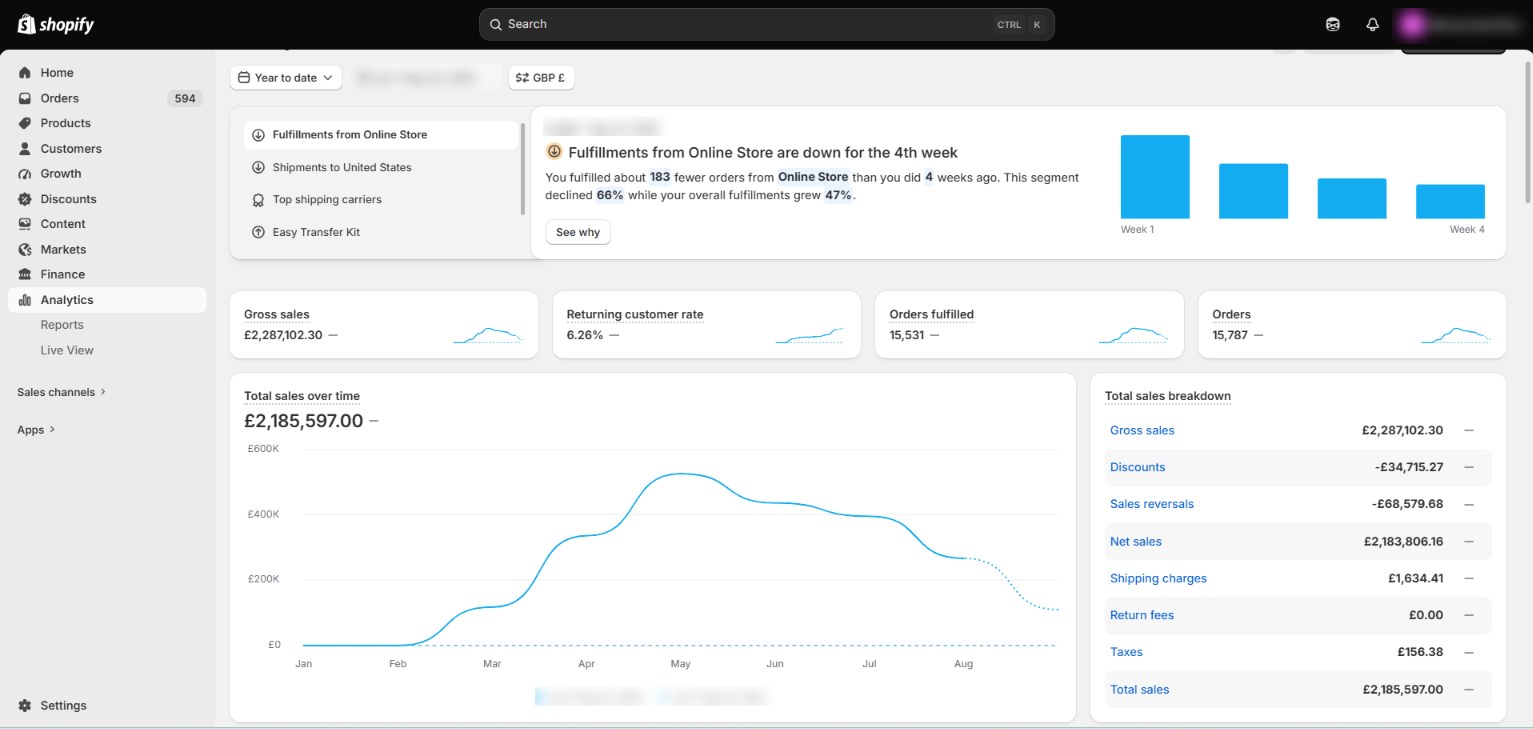The width and height of the screenshot is (1533, 729).
Task: Click the Orders icon in sidebar
Action: tap(25, 98)
